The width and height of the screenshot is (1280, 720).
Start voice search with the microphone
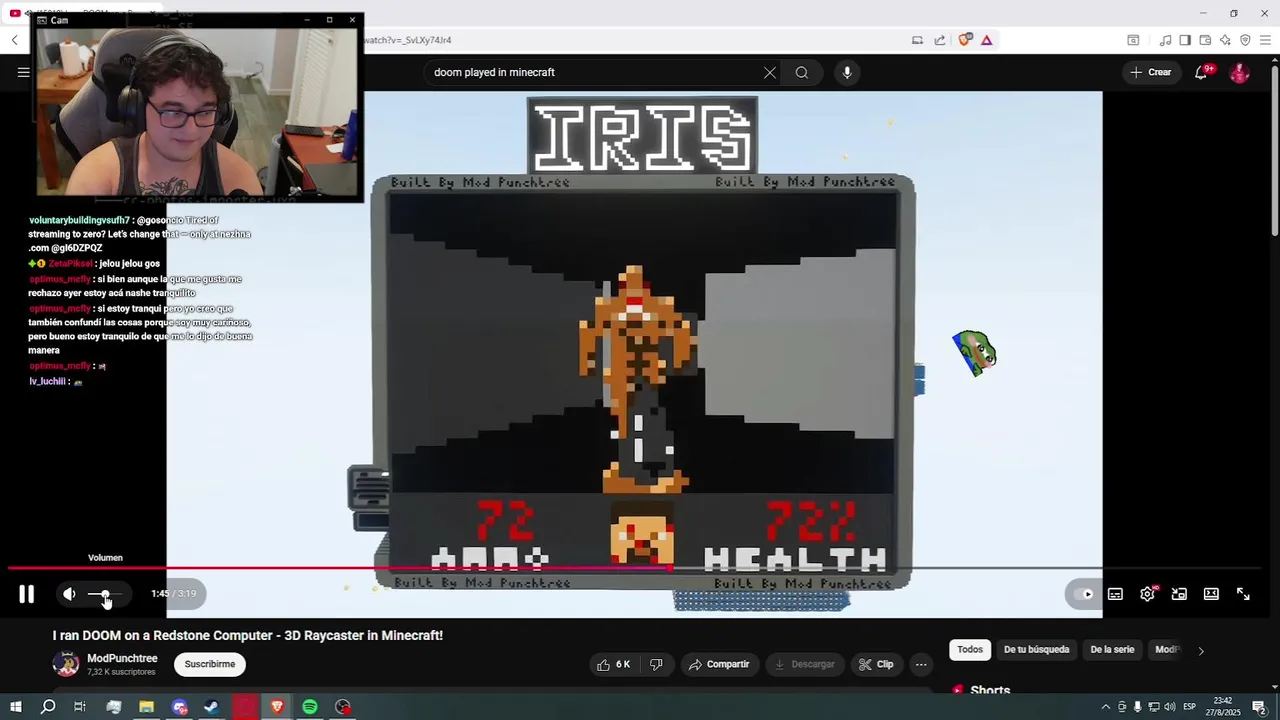[x=847, y=72]
